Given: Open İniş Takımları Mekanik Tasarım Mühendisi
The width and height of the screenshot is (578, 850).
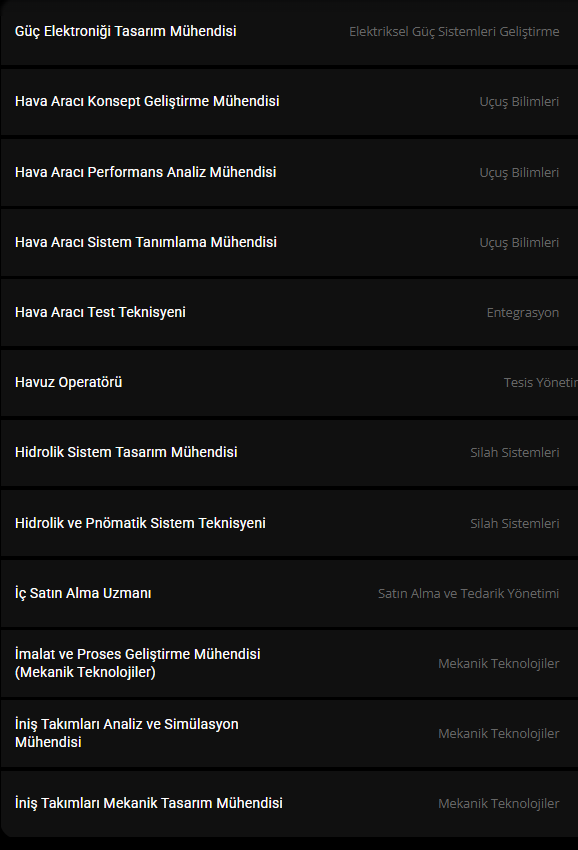Looking at the screenshot, I should [289, 803].
